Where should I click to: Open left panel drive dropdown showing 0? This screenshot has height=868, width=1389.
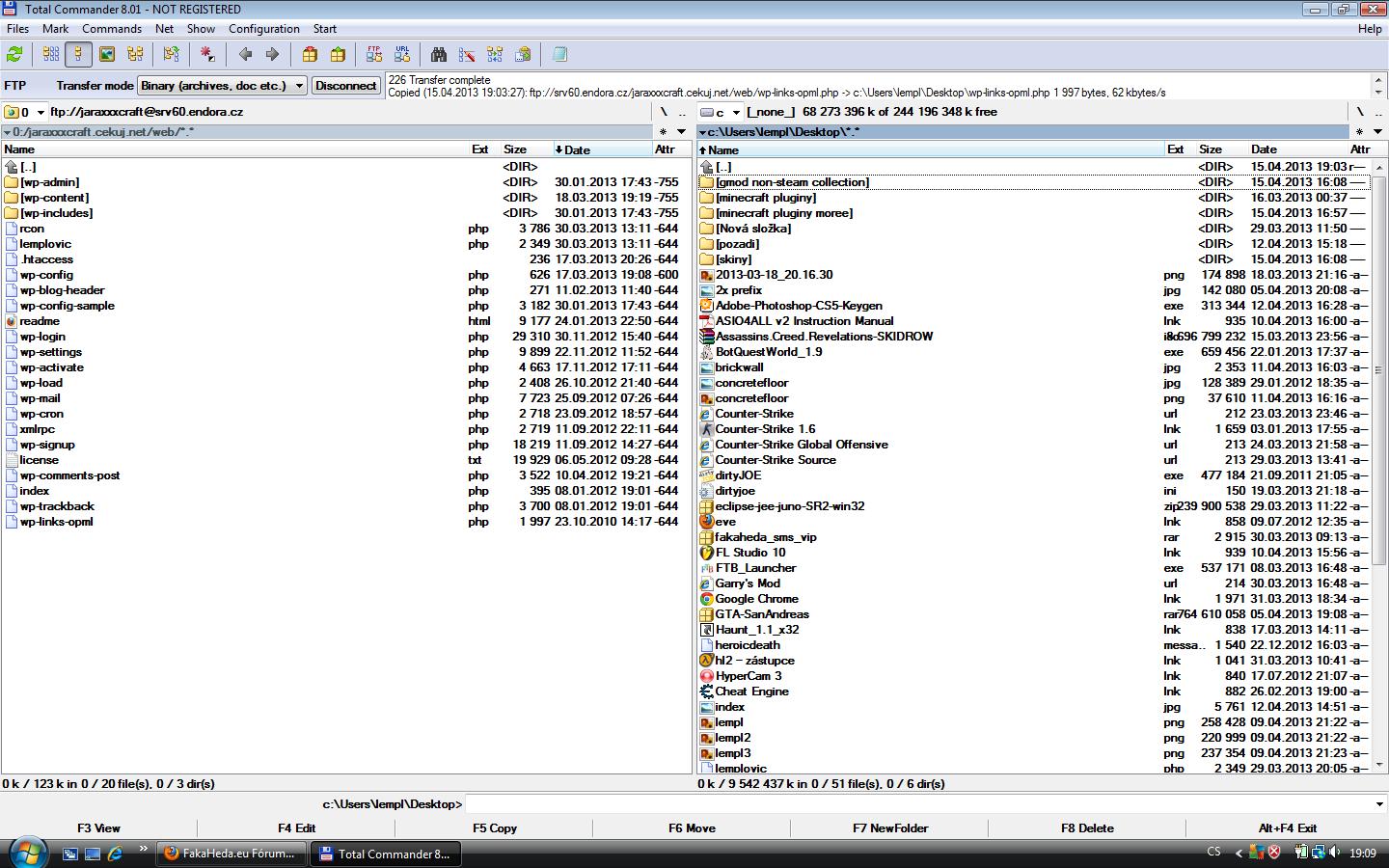25,112
